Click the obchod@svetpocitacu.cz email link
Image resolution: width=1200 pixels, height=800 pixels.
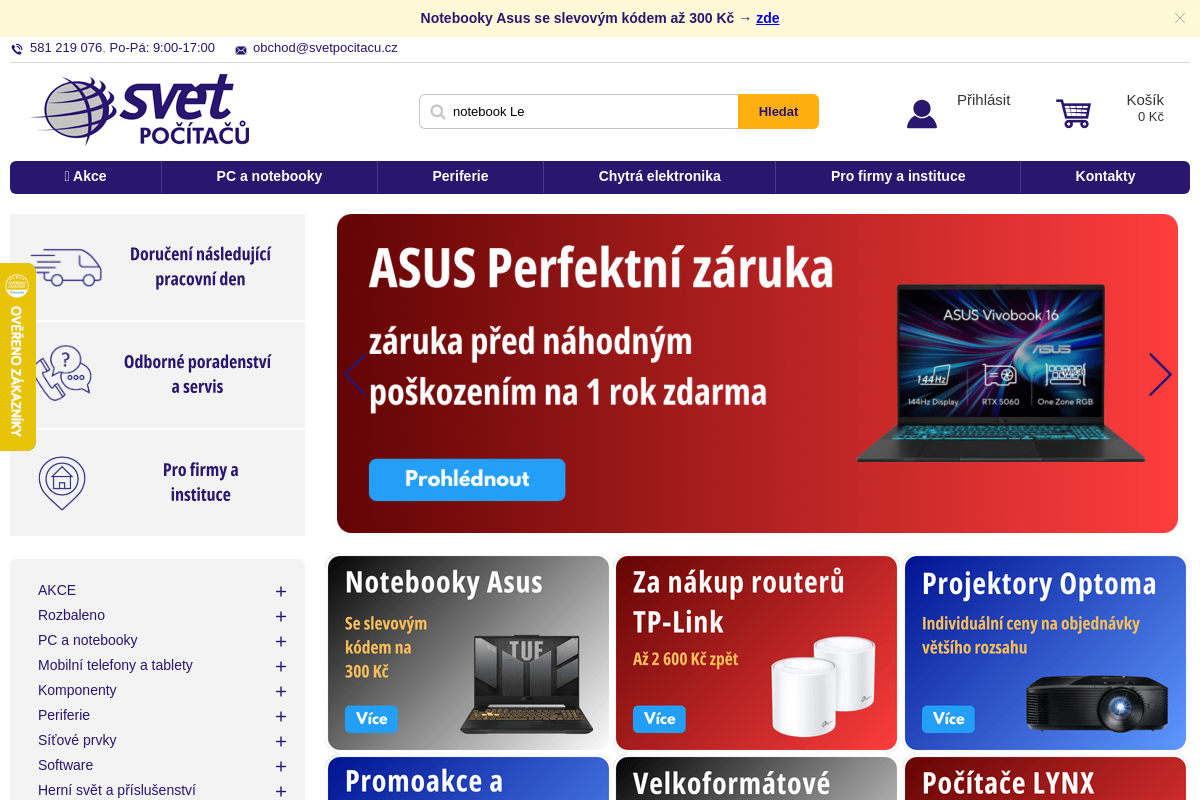(325, 48)
